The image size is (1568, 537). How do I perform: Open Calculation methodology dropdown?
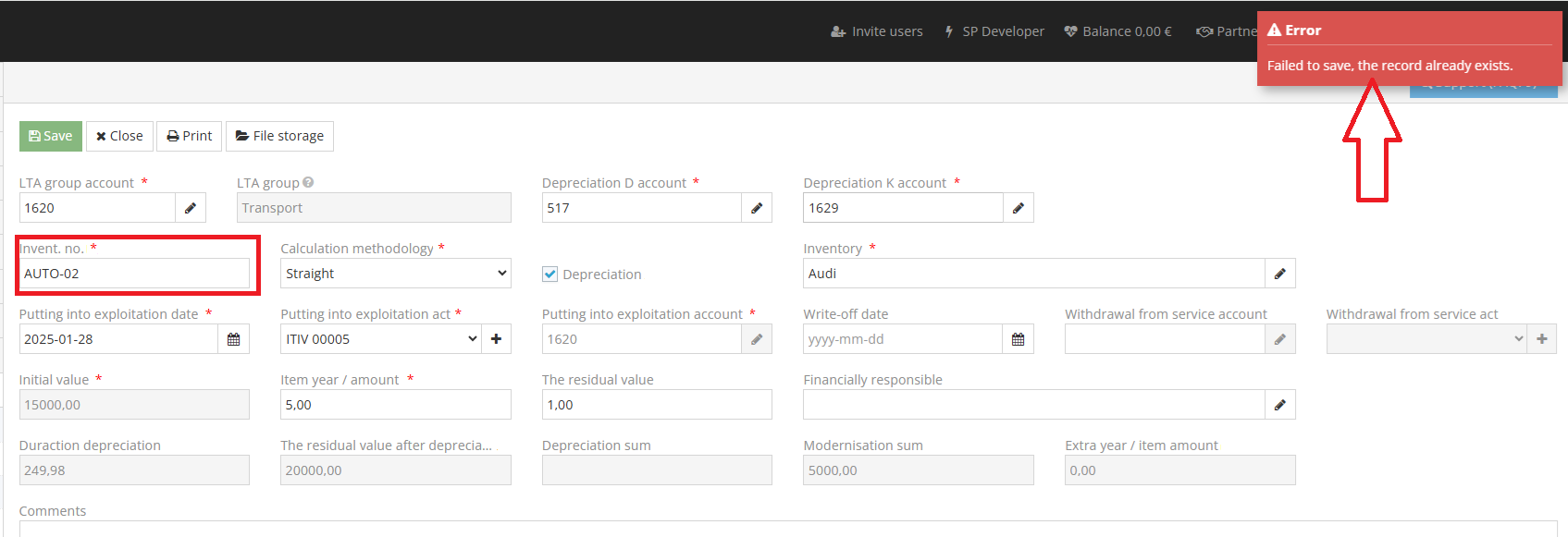coord(396,274)
